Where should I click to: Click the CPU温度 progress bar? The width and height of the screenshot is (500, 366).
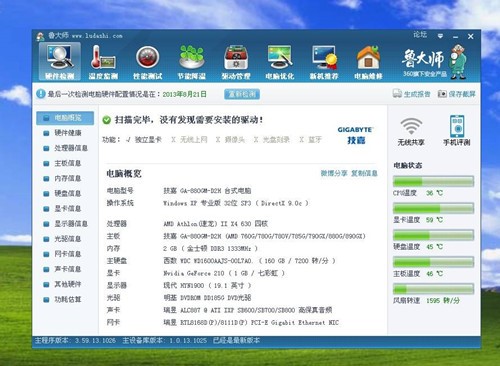[433, 182]
